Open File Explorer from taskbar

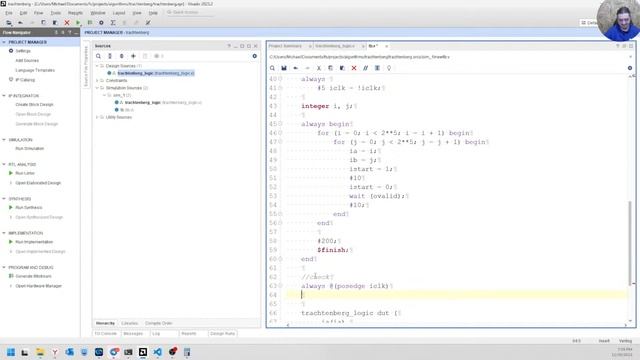(40, 352)
